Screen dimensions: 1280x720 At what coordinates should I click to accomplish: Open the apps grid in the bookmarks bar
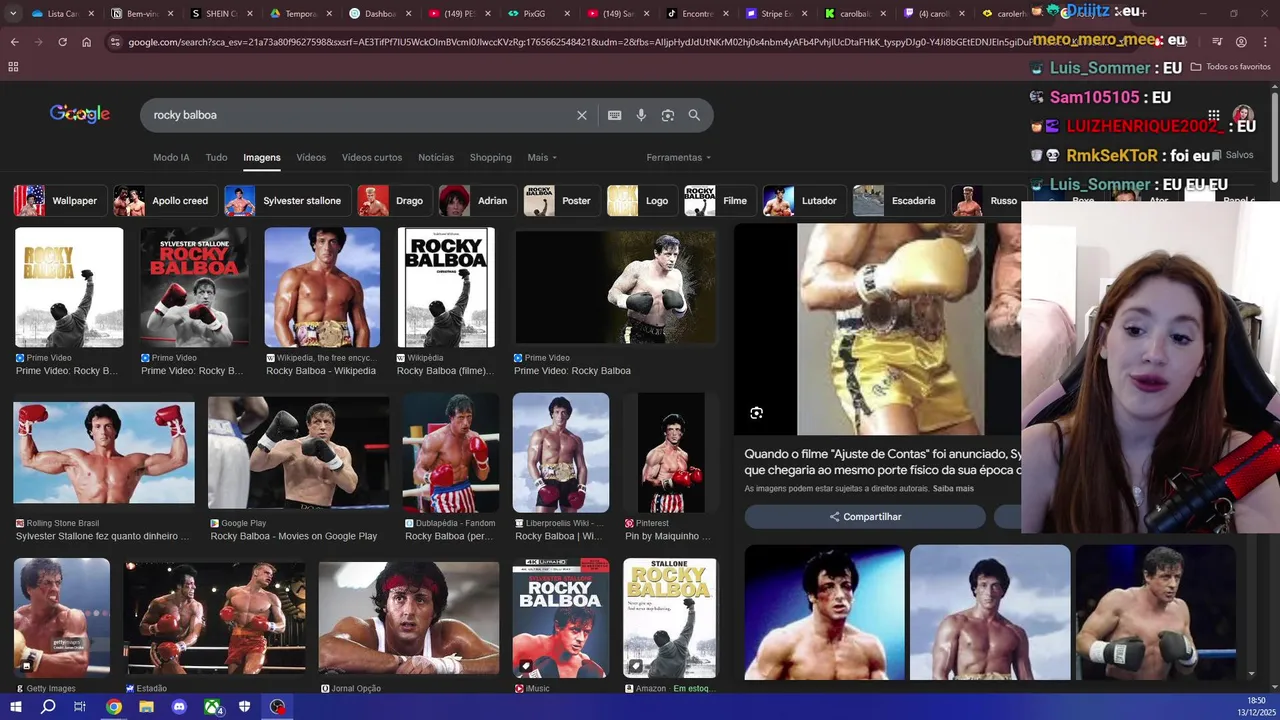pyautogui.click(x=13, y=67)
